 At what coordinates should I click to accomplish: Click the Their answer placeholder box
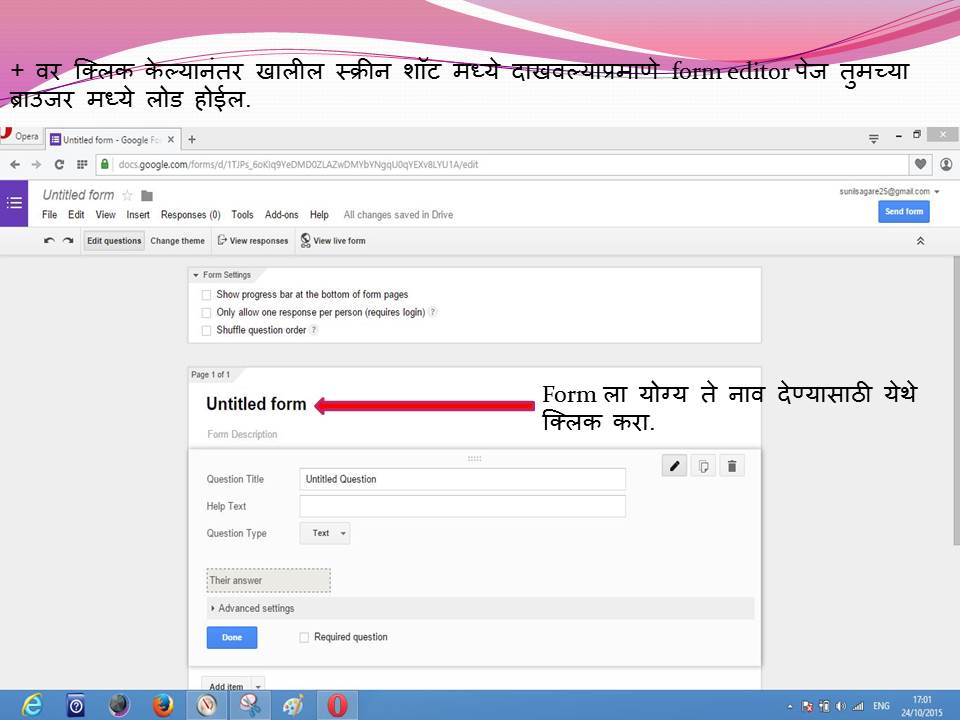pos(269,580)
